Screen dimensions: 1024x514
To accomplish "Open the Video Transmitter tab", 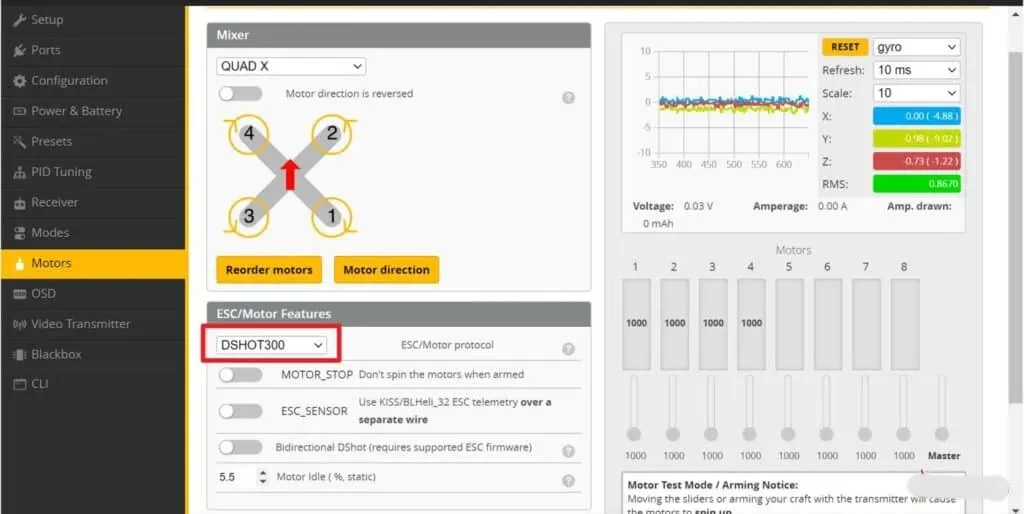I will [93, 324].
